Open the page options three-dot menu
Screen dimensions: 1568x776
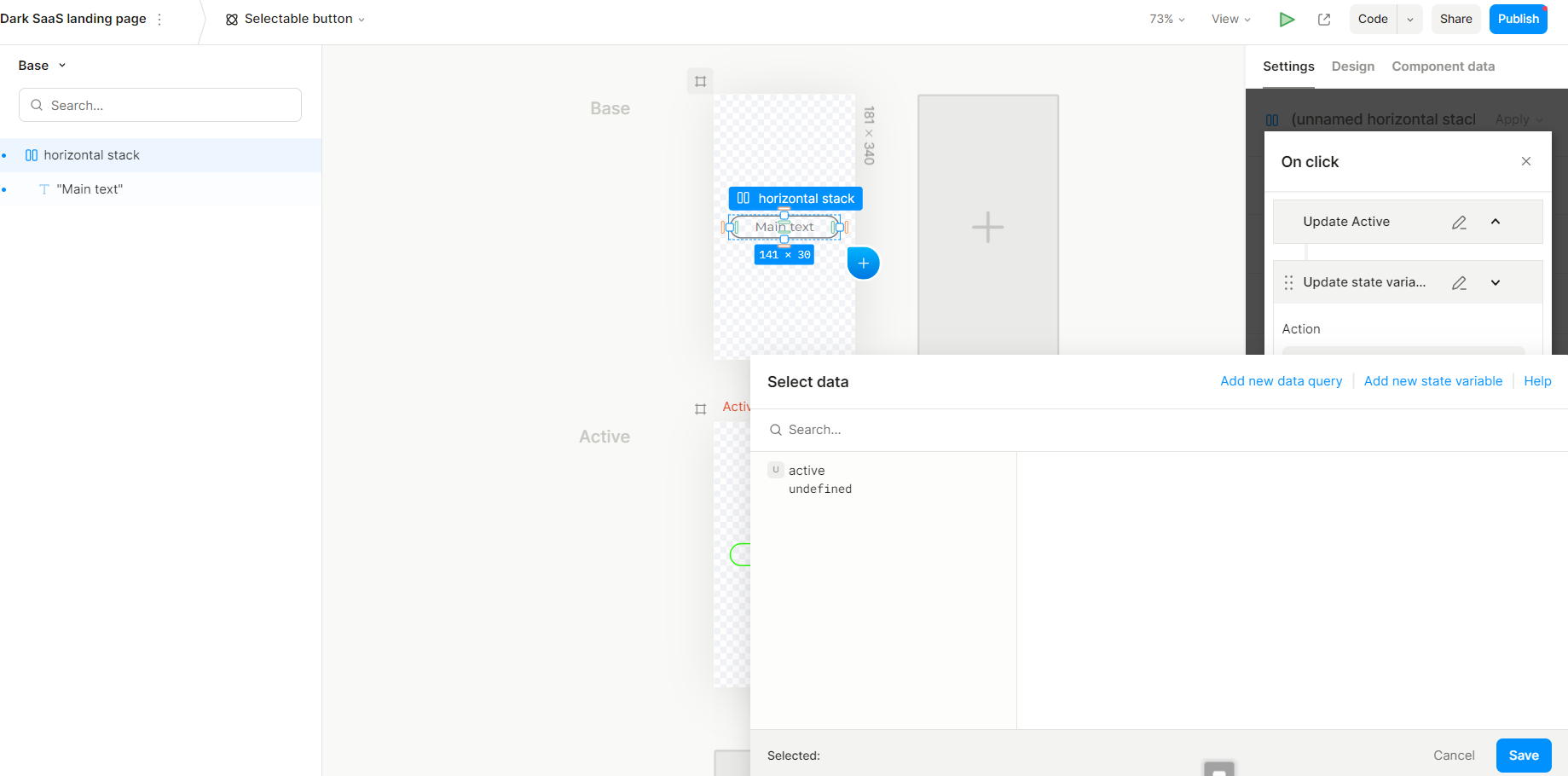(x=159, y=19)
